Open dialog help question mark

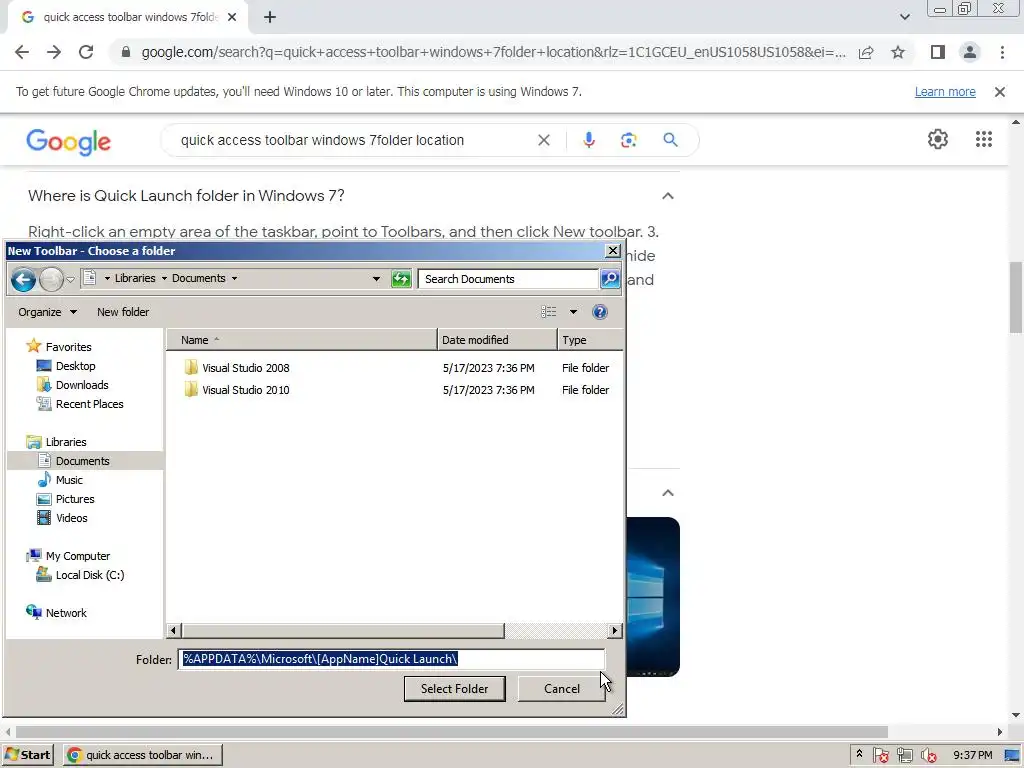pyautogui.click(x=600, y=312)
